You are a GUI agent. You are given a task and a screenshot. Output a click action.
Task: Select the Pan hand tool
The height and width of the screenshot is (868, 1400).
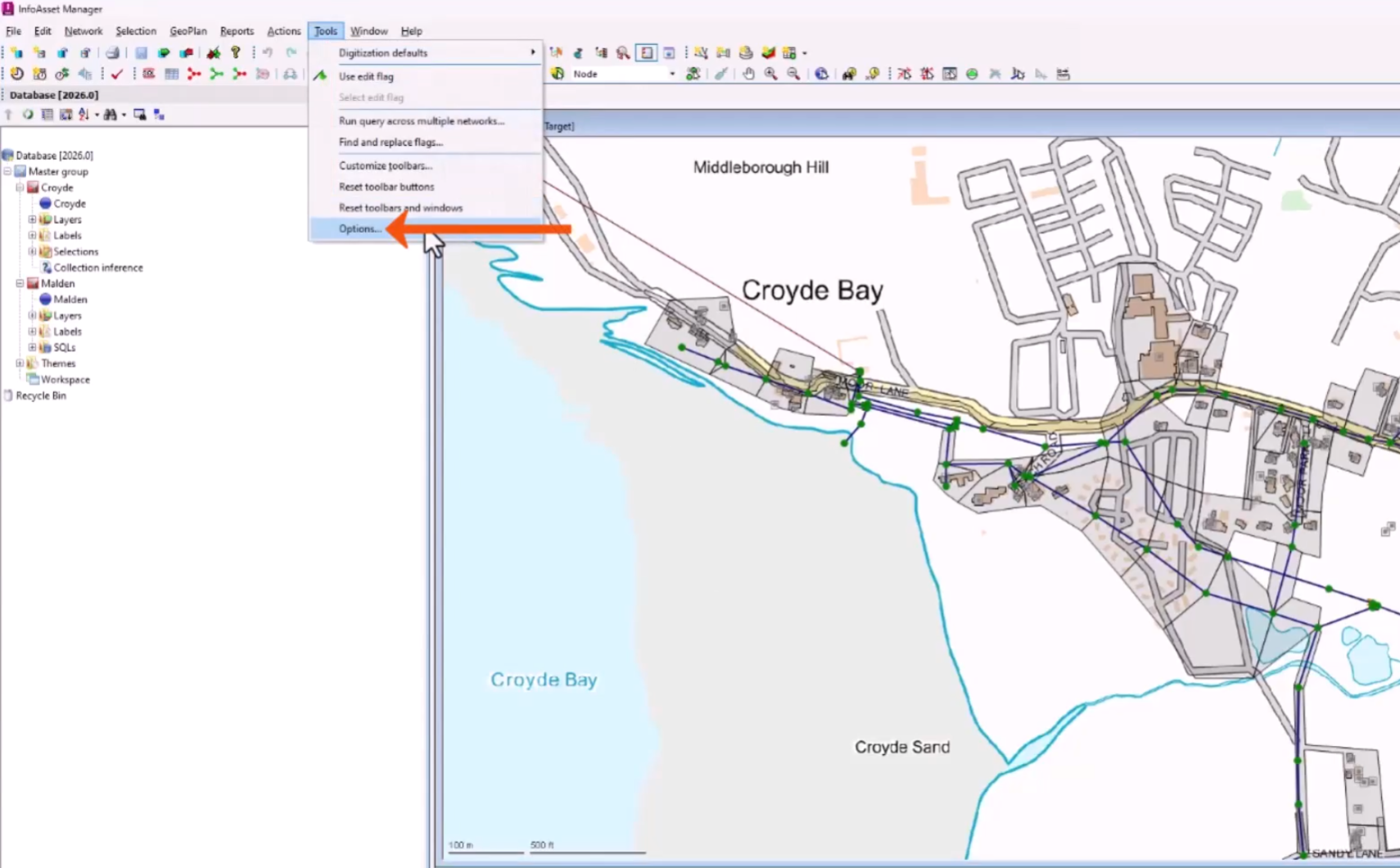[x=748, y=75]
